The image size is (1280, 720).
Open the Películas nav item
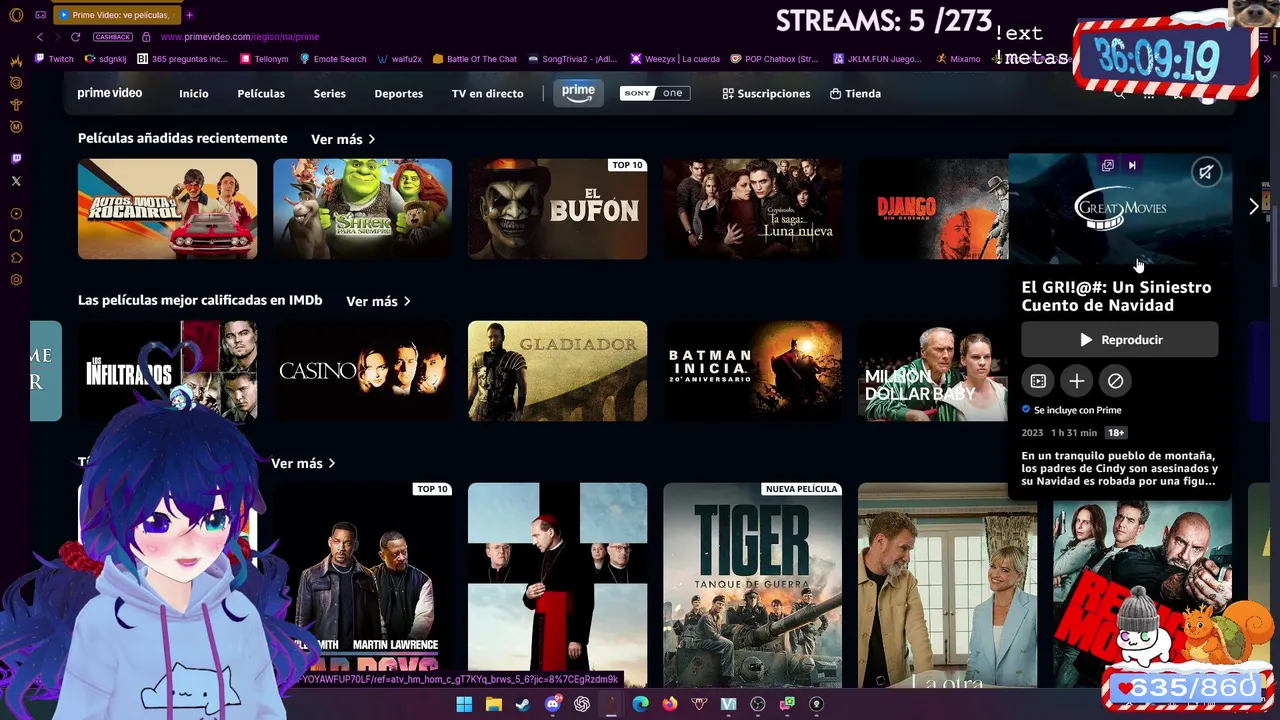tap(261, 93)
